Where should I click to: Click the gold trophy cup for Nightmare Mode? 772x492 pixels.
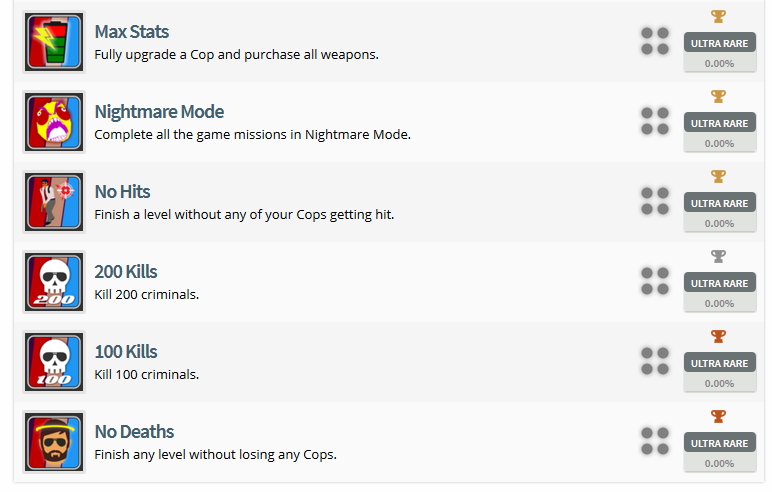[718, 96]
